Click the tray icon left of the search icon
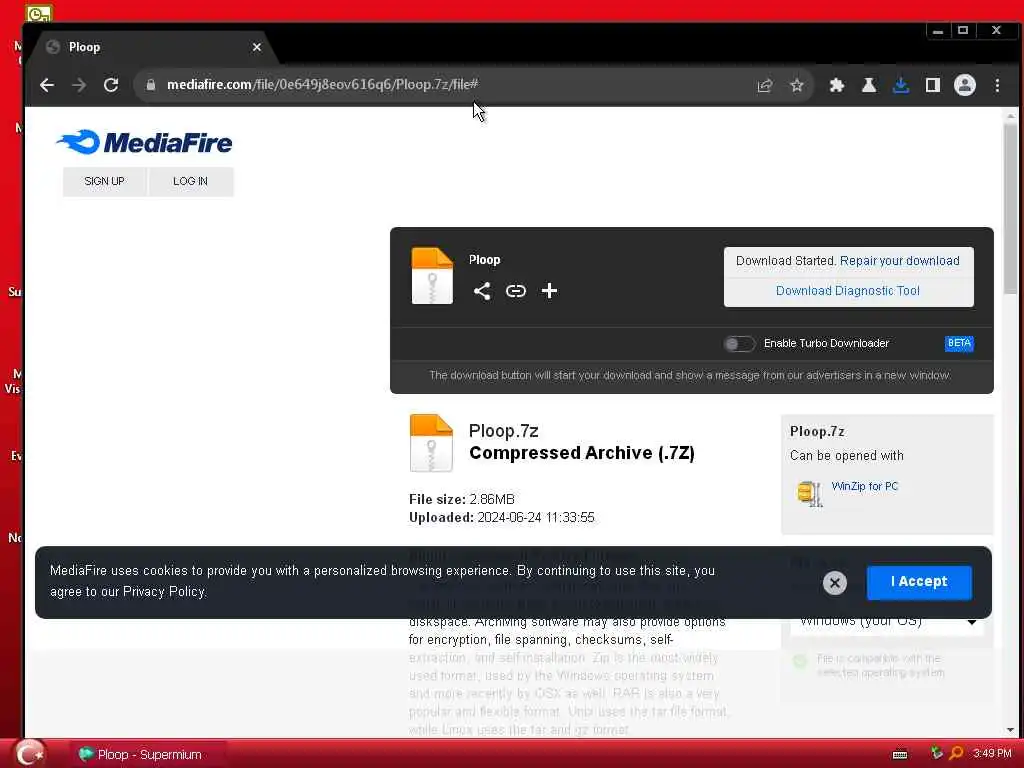Viewport: 1024px width, 768px height. pos(936,753)
